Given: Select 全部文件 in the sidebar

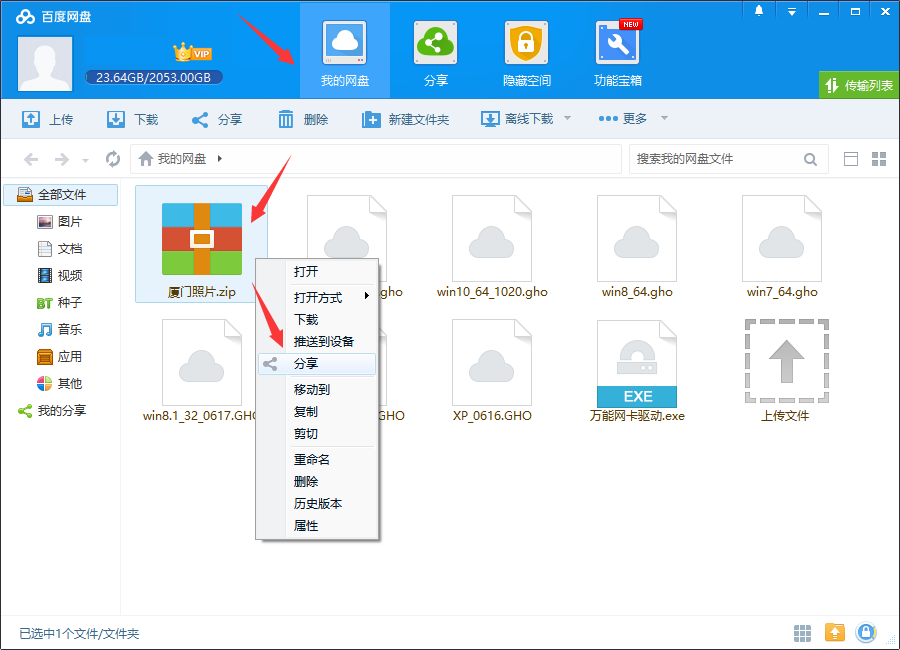Looking at the screenshot, I should (61, 195).
